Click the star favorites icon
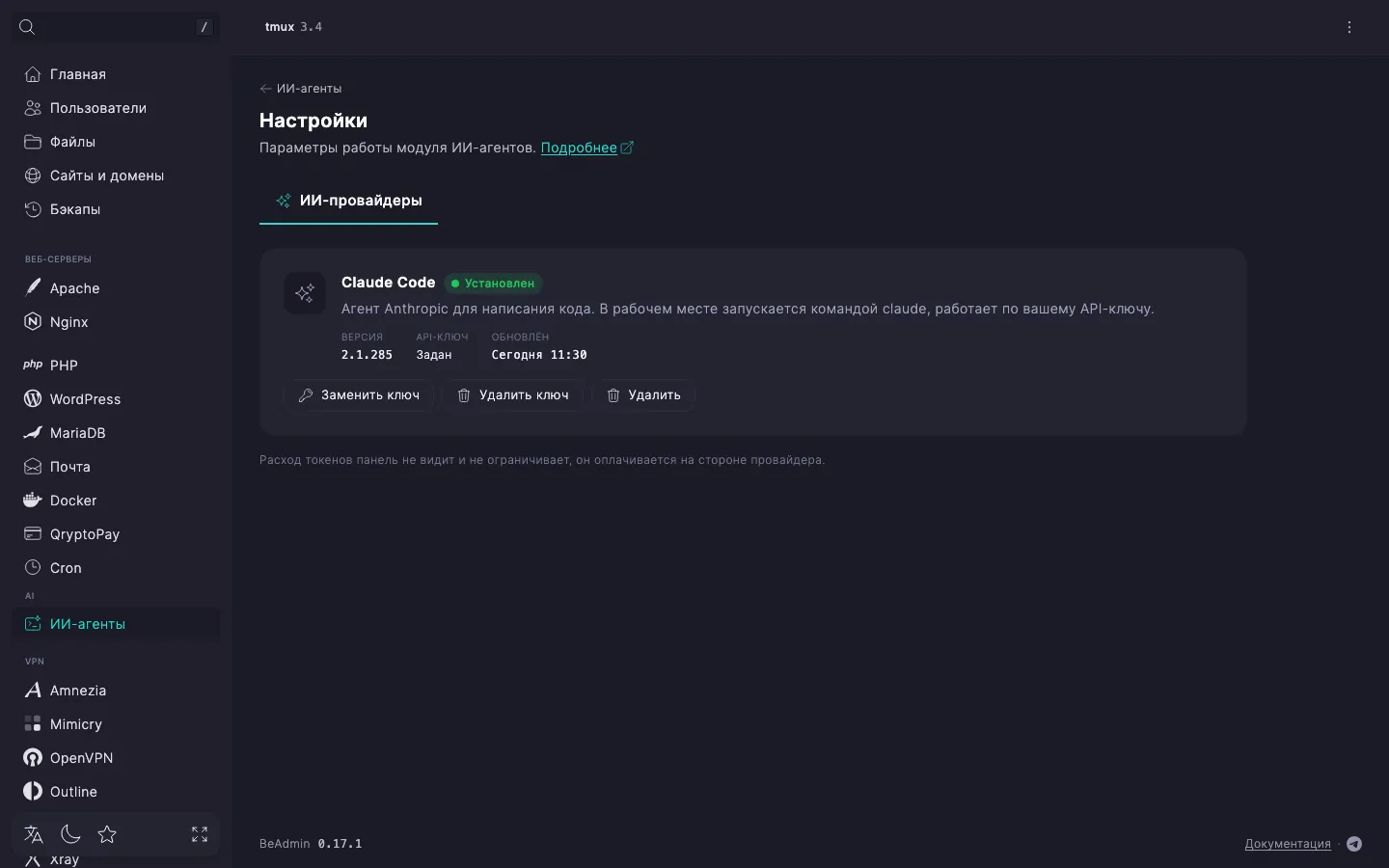Viewport: 1389px width, 868px height. pos(107,834)
